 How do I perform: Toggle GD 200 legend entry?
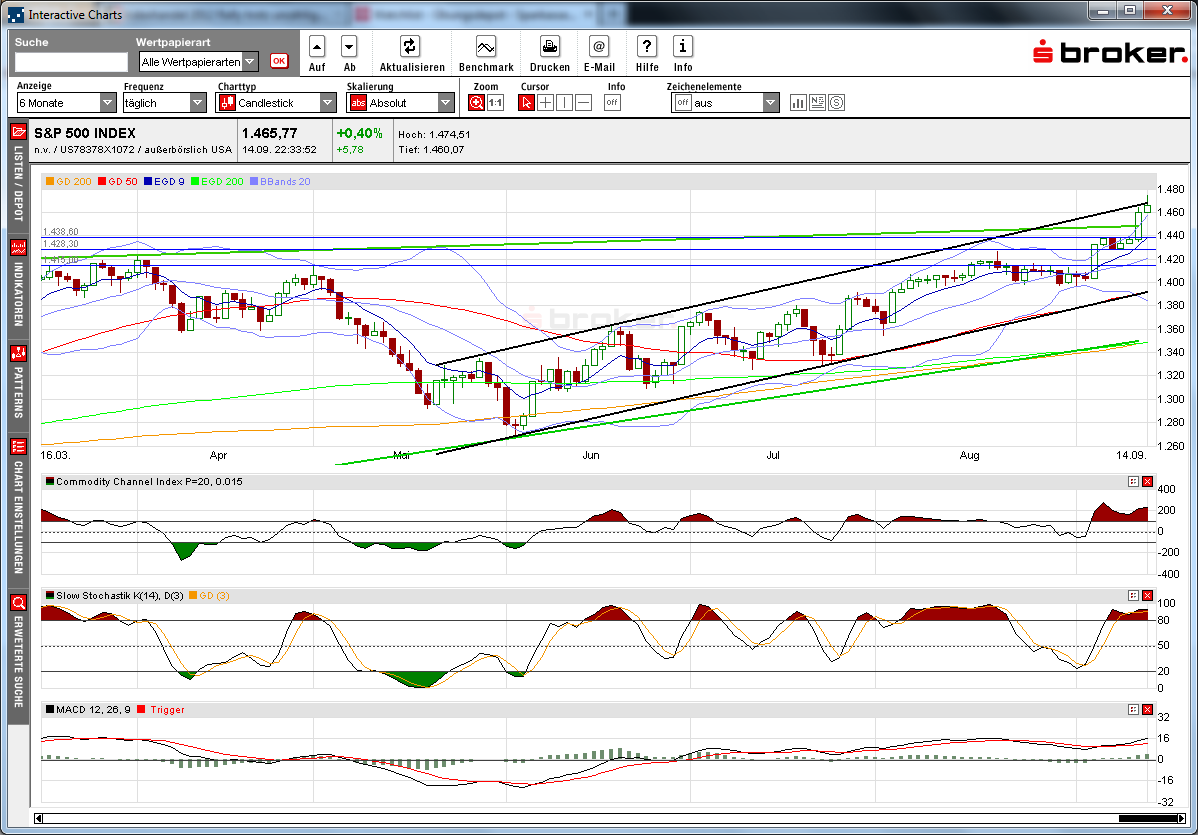(69, 182)
